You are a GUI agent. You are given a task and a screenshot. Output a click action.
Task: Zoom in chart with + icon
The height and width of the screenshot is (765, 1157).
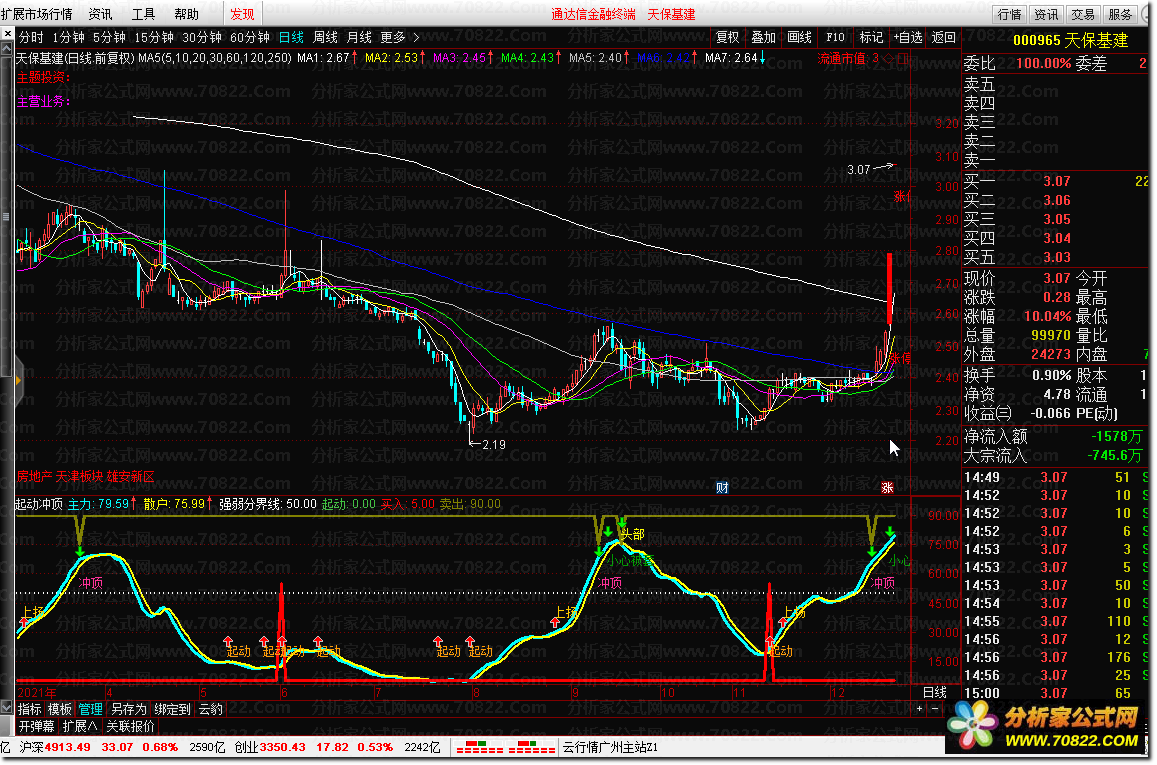point(919,708)
